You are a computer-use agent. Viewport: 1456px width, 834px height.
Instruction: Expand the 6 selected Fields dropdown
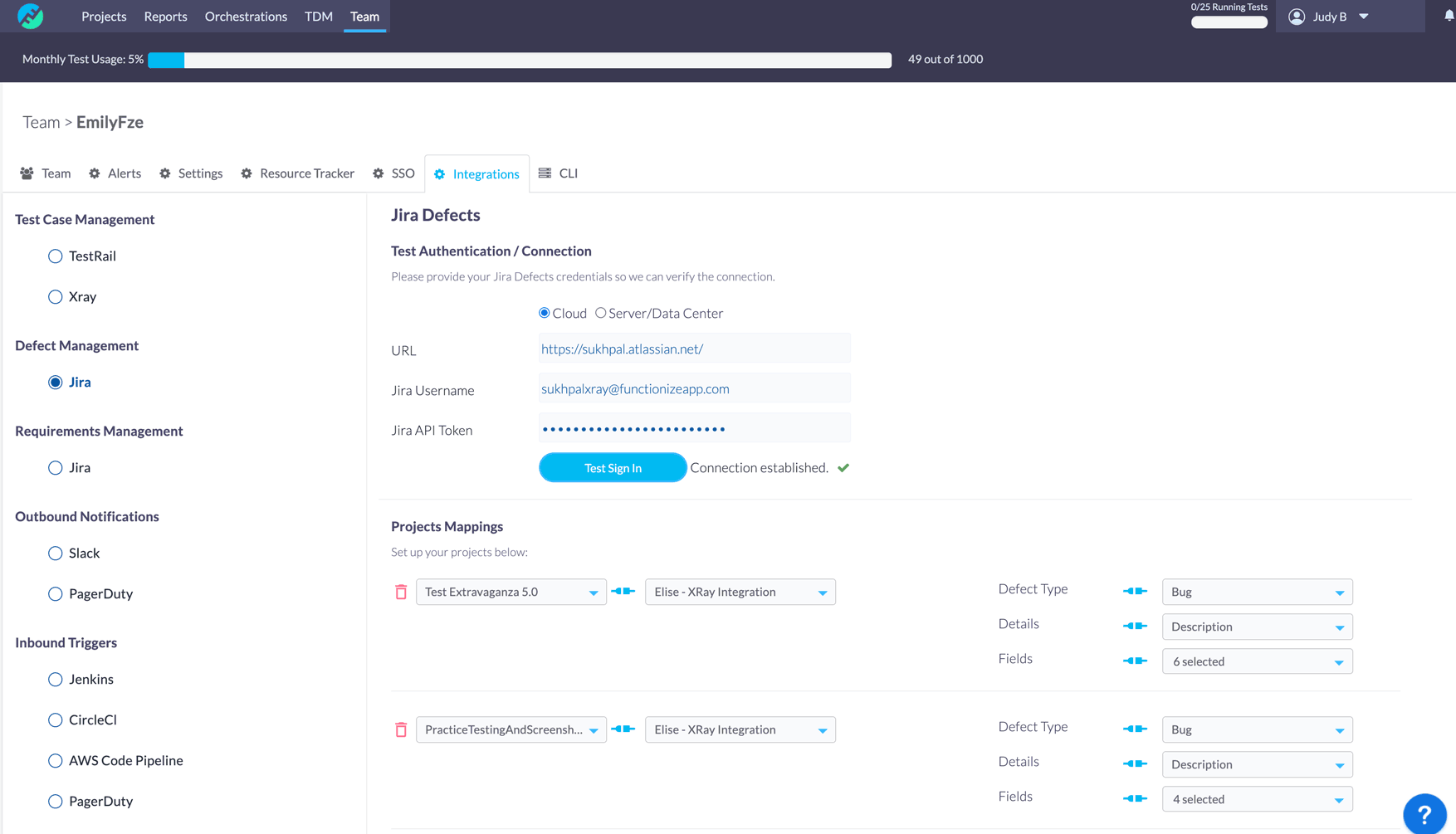coord(1258,661)
